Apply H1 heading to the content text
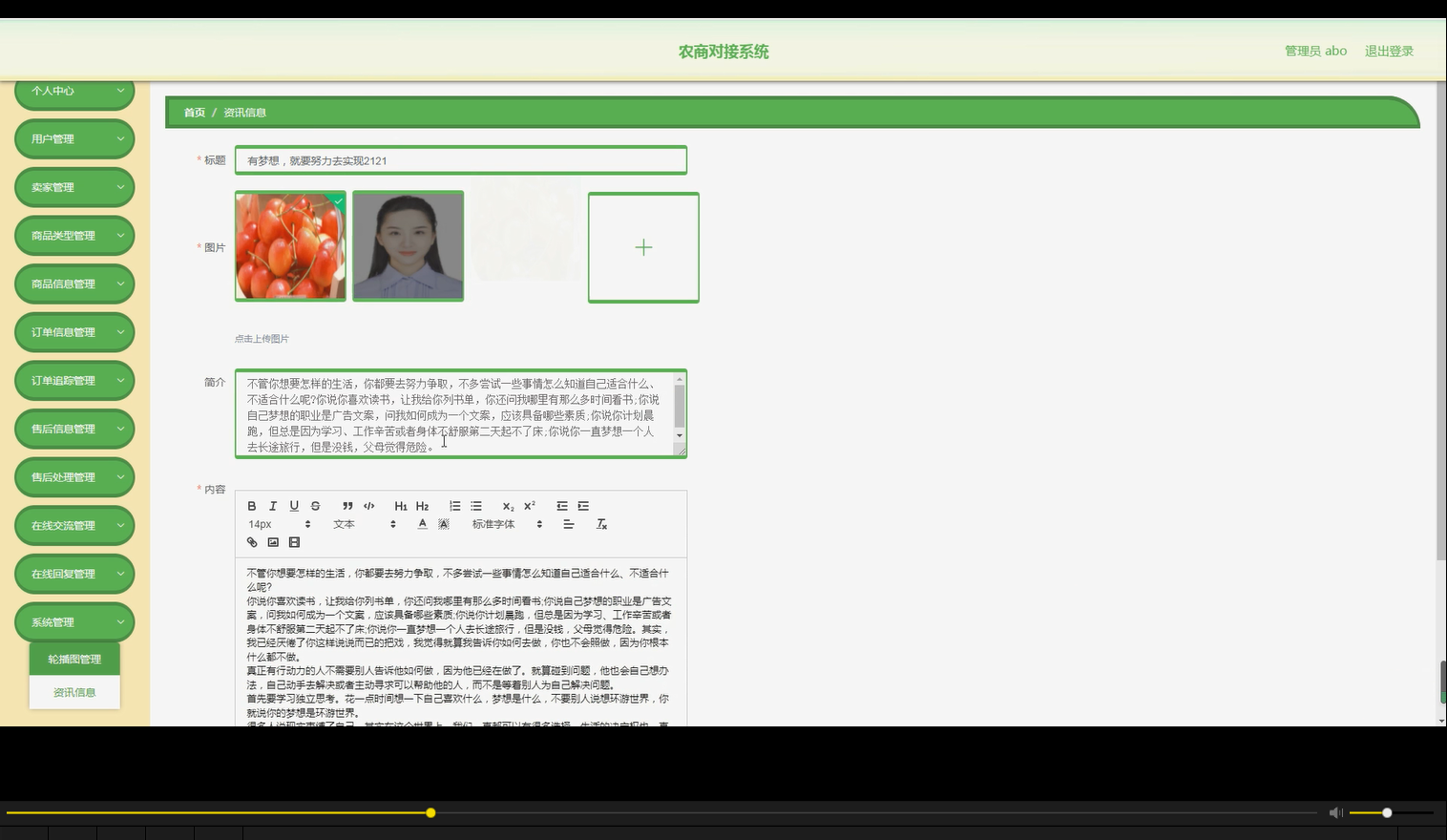Image resolution: width=1447 pixels, height=840 pixels. [x=401, y=505]
